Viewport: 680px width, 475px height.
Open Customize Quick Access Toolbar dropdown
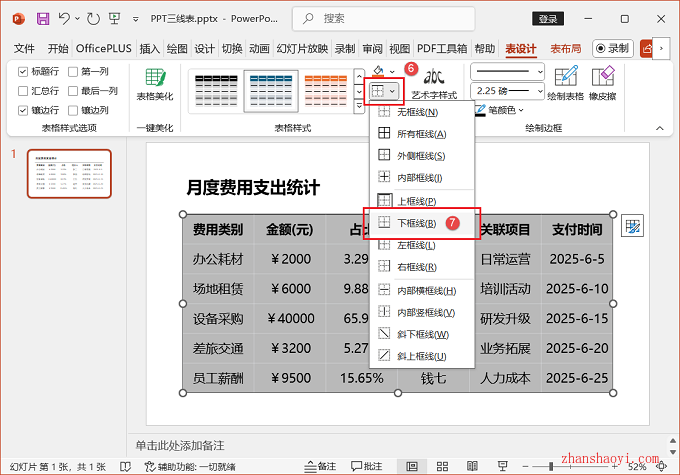click(x=136, y=19)
